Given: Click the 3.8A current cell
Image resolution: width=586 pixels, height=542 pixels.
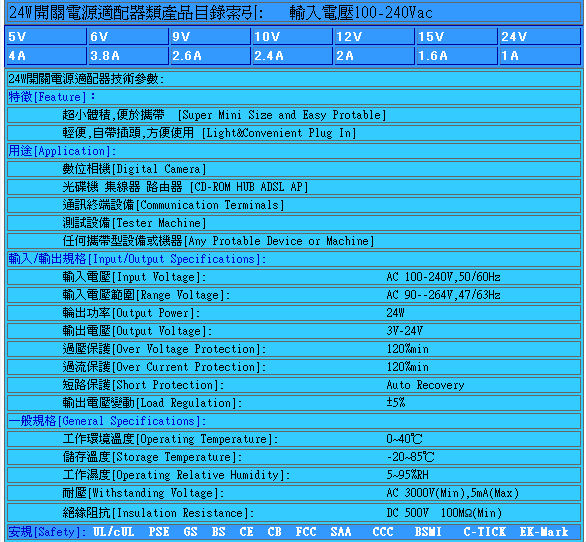Looking at the screenshot, I should point(129,56).
